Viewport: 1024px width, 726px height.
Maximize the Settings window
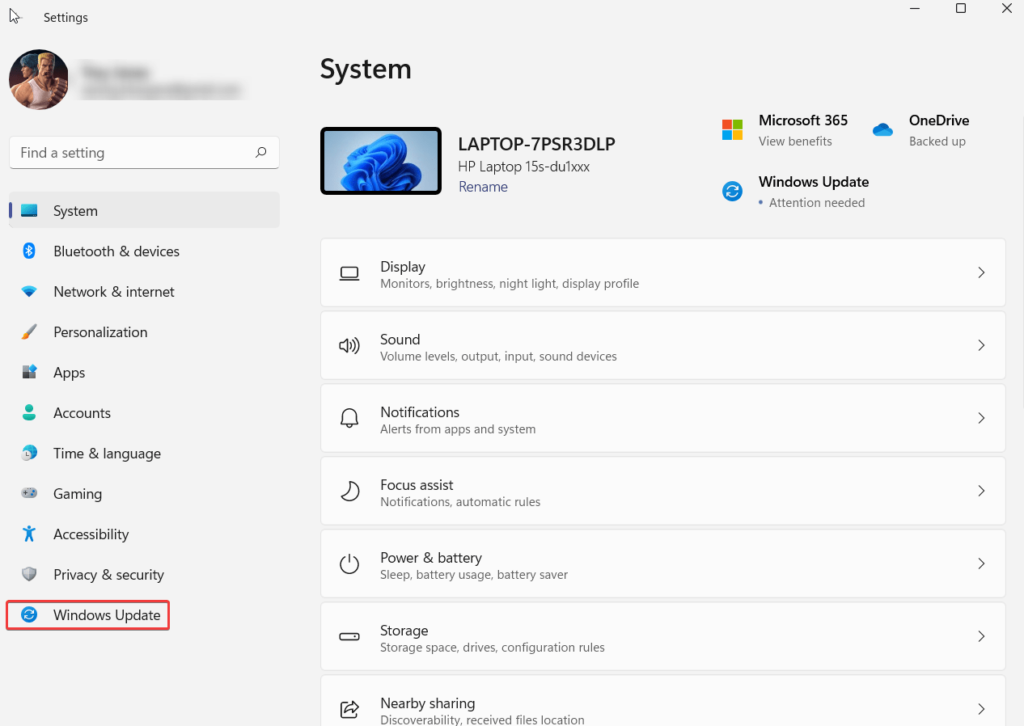[961, 8]
